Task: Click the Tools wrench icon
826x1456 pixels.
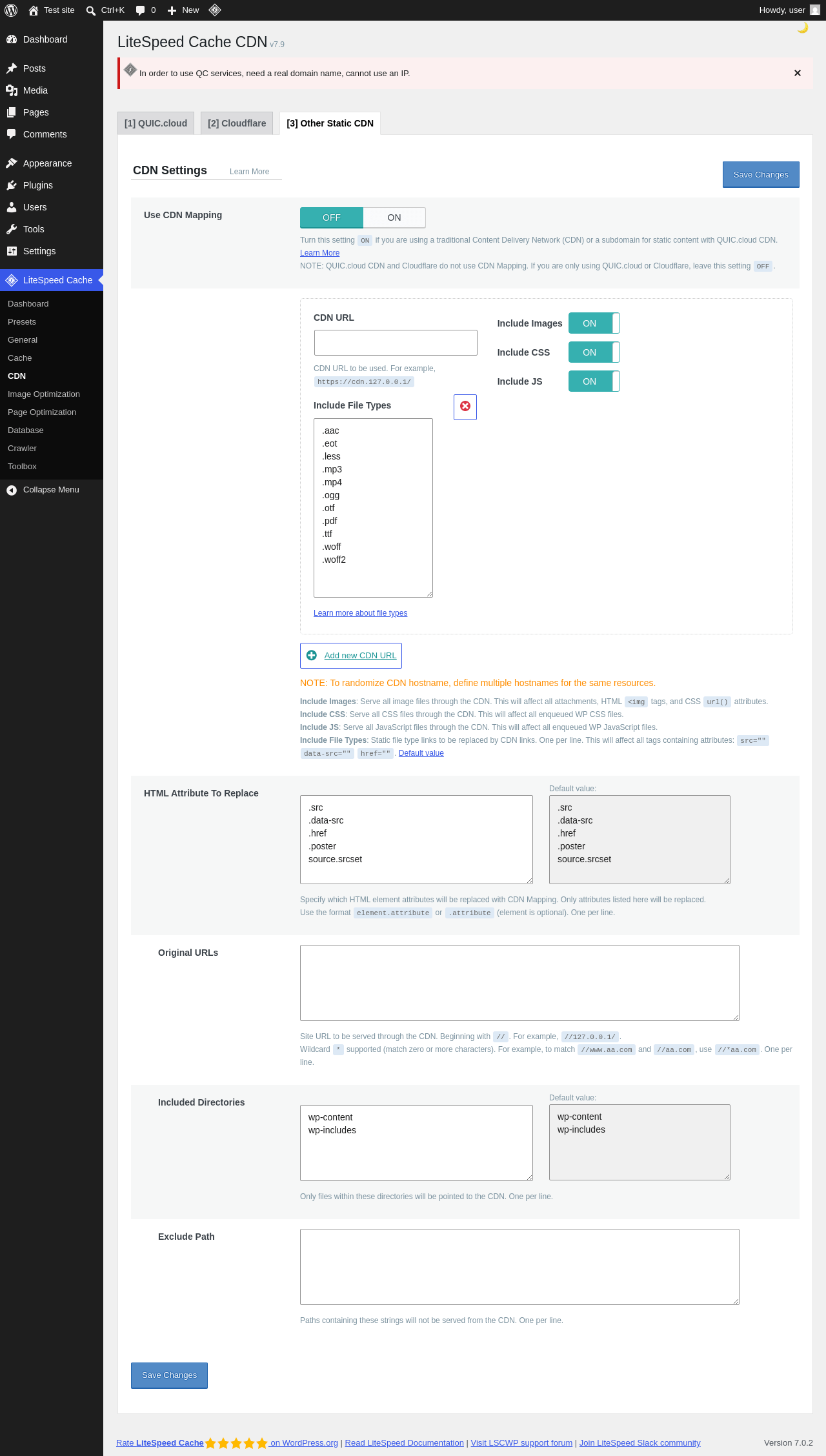Action: tap(12, 229)
